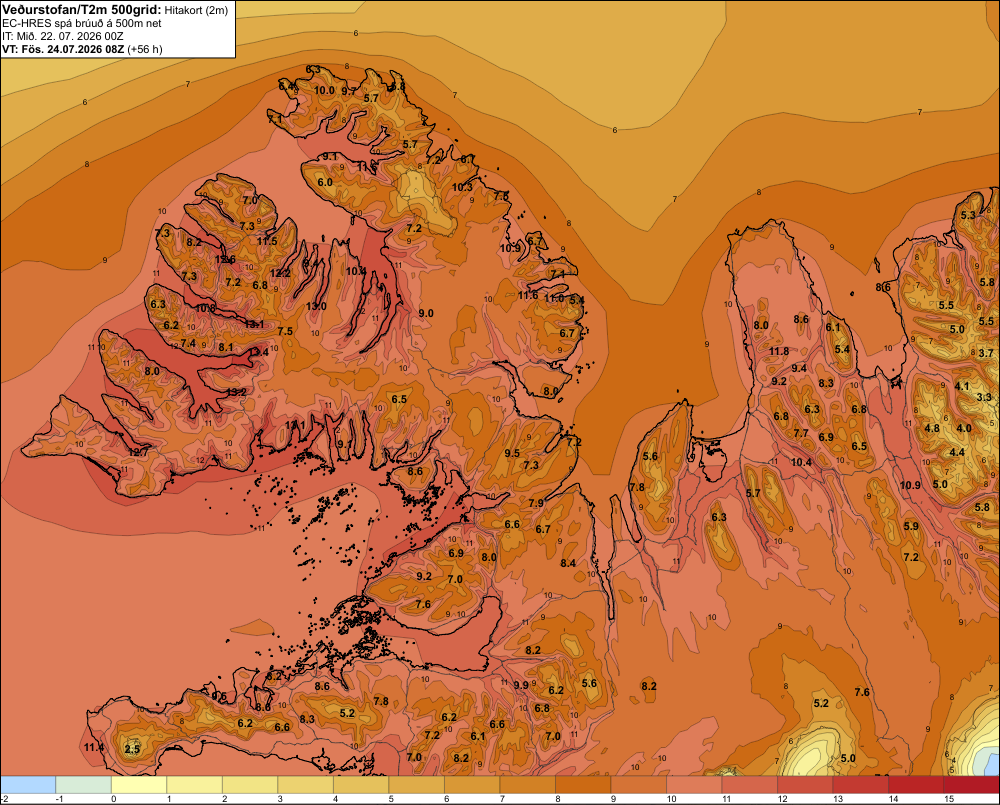1000x805 pixels.
Task: Click the 'IT: Mið. 22. 07. 2026 00Z' line
Action: [62, 36]
